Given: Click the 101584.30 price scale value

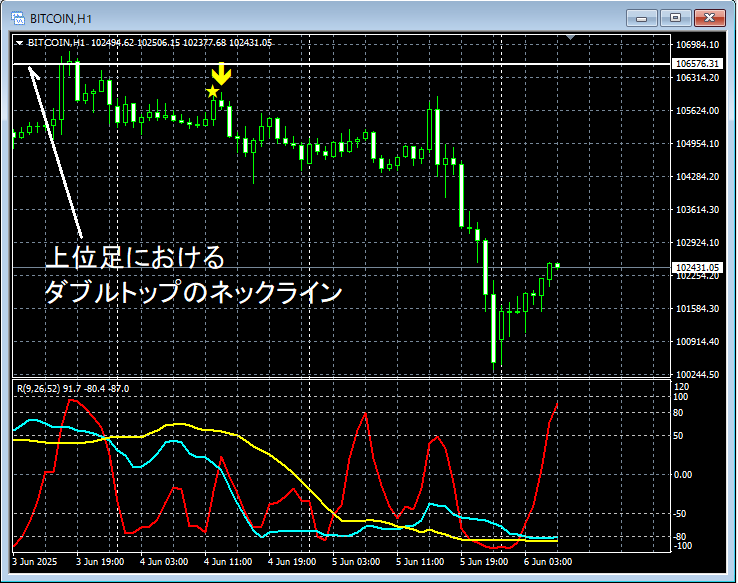Looking at the screenshot, I should click(697, 309).
